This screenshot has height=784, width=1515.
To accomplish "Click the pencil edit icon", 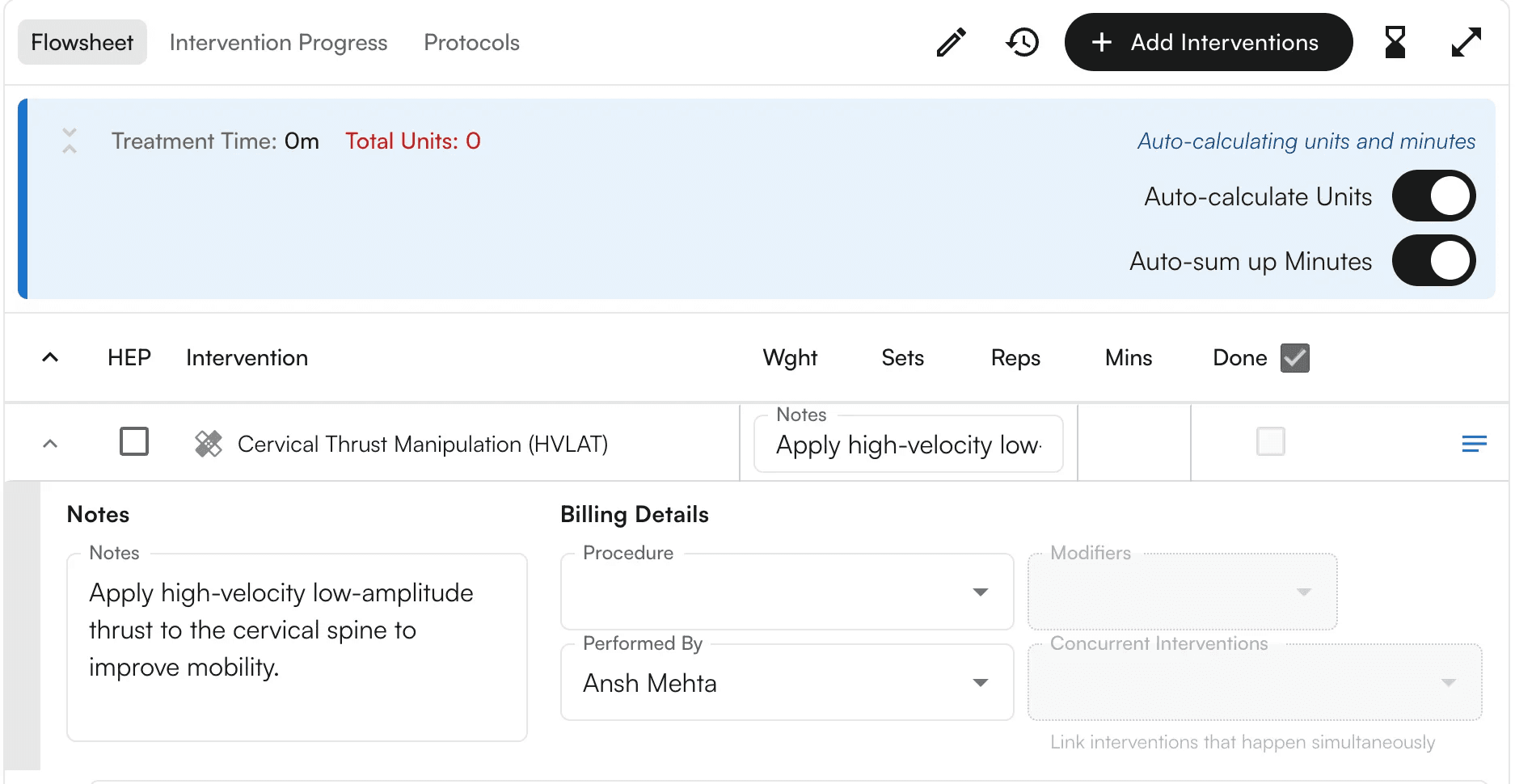I will pos(951,43).
